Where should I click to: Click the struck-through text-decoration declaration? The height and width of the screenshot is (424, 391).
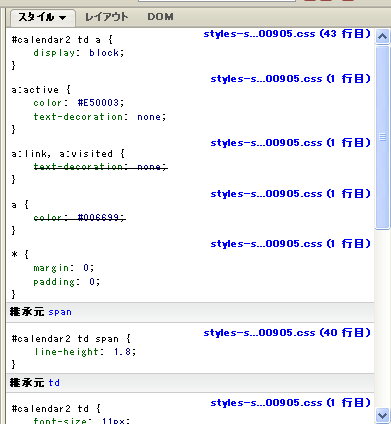coord(101,167)
